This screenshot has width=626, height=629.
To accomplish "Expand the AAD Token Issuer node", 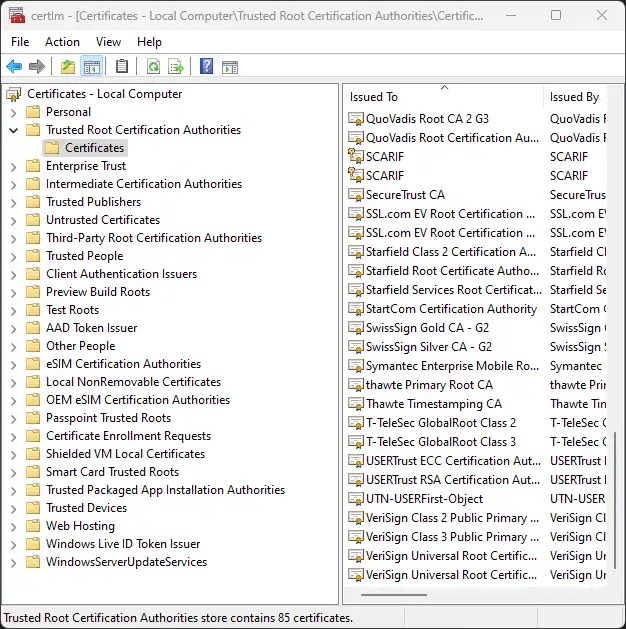I will (x=14, y=329).
